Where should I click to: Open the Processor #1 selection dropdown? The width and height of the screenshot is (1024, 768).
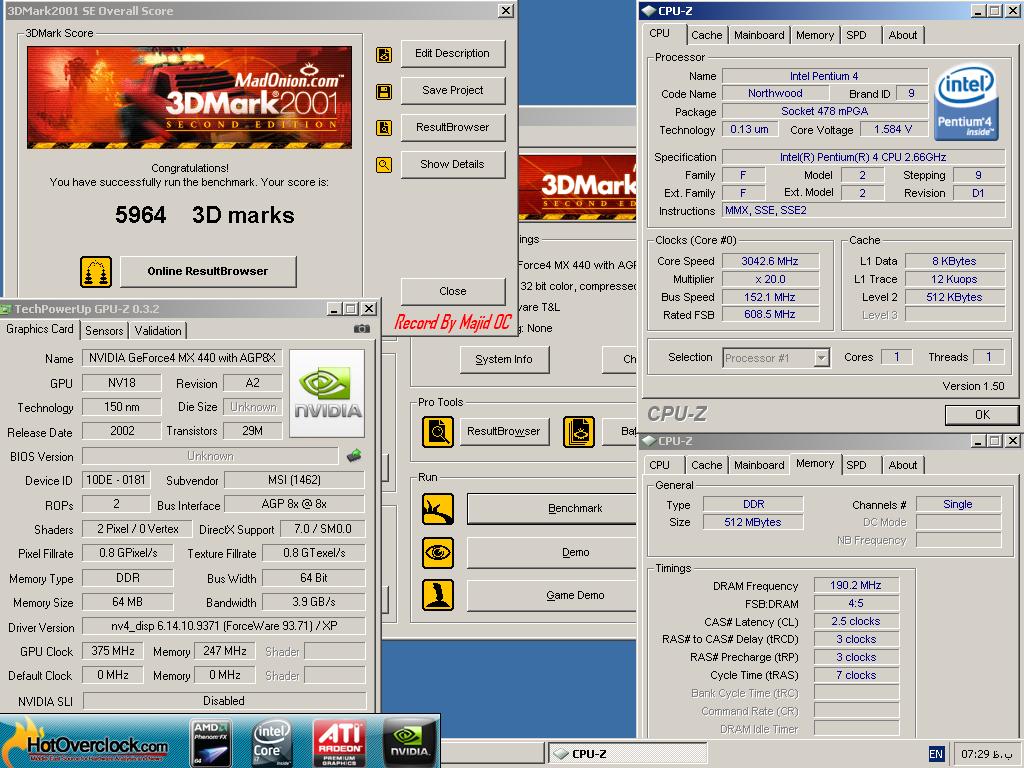(x=822, y=358)
